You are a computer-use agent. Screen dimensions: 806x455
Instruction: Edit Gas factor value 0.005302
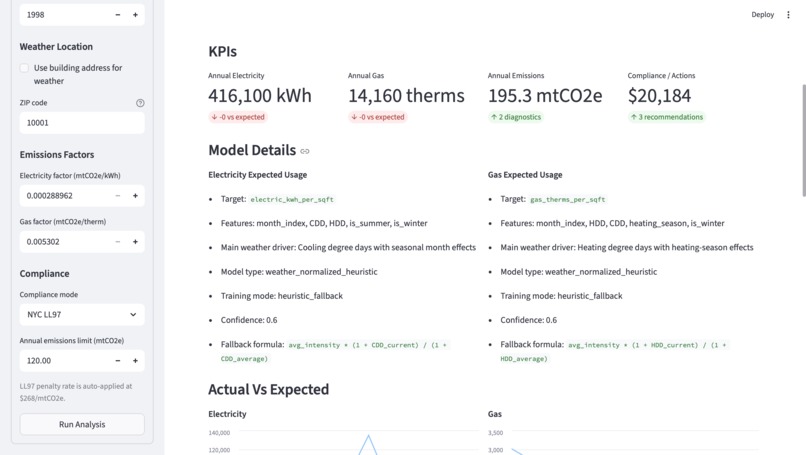64,242
